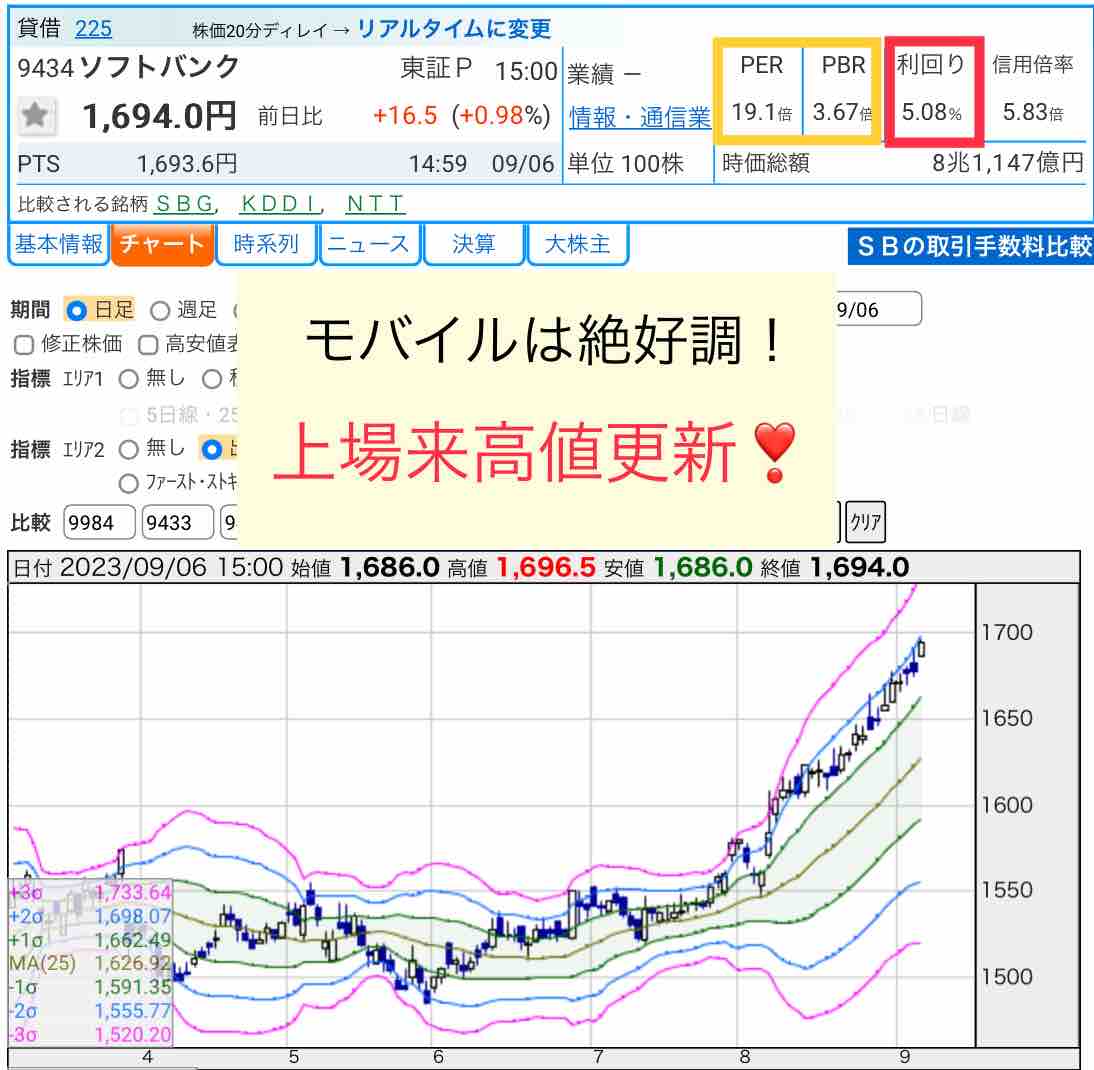Click the 高値 1,696.5 value in chart header
The height and width of the screenshot is (1070, 1094).
[546, 568]
